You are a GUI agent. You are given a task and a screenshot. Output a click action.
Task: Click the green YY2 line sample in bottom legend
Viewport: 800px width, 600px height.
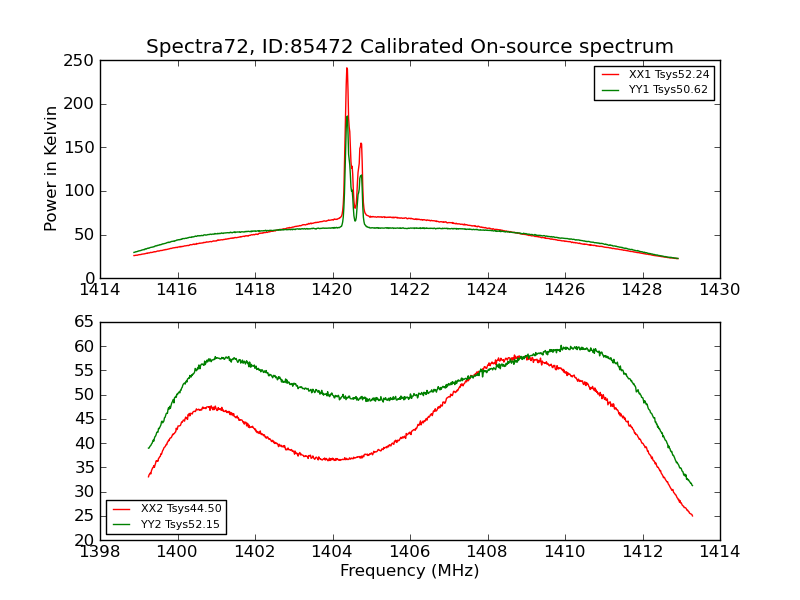pyautogui.click(x=122, y=524)
